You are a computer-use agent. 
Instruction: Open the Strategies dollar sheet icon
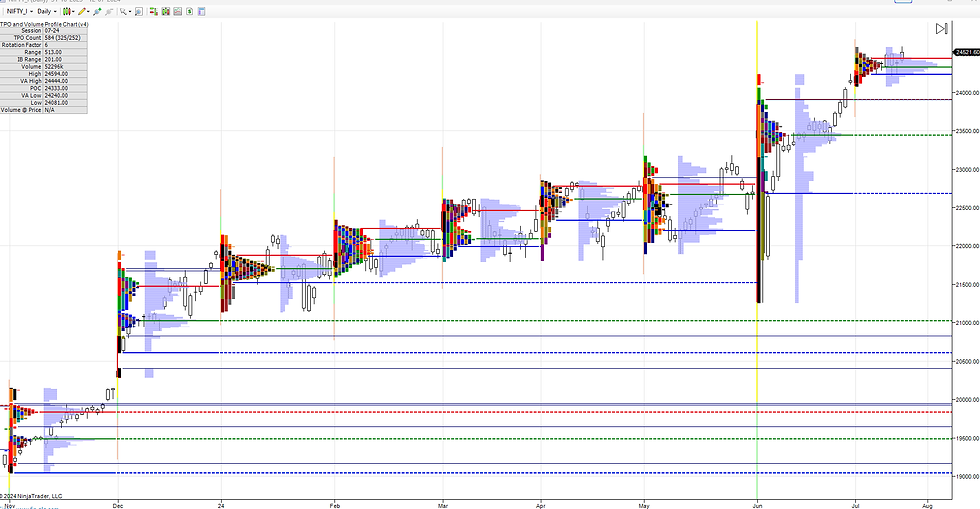189,11
